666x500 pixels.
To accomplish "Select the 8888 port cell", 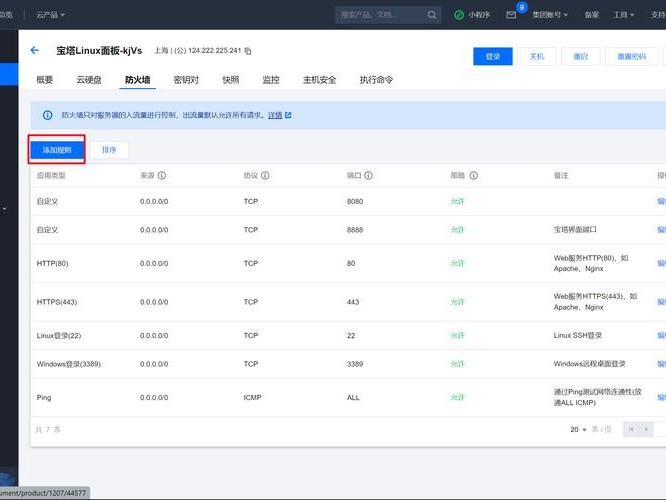I will (x=355, y=230).
